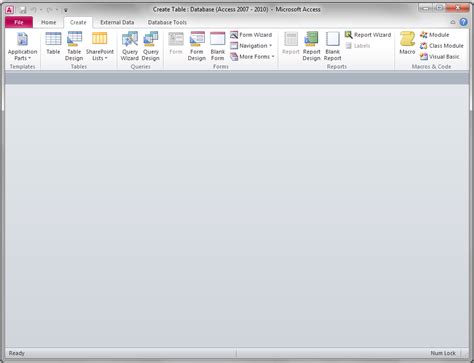
Task: Expand the More Forms dropdown
Action: coord(252,57)
